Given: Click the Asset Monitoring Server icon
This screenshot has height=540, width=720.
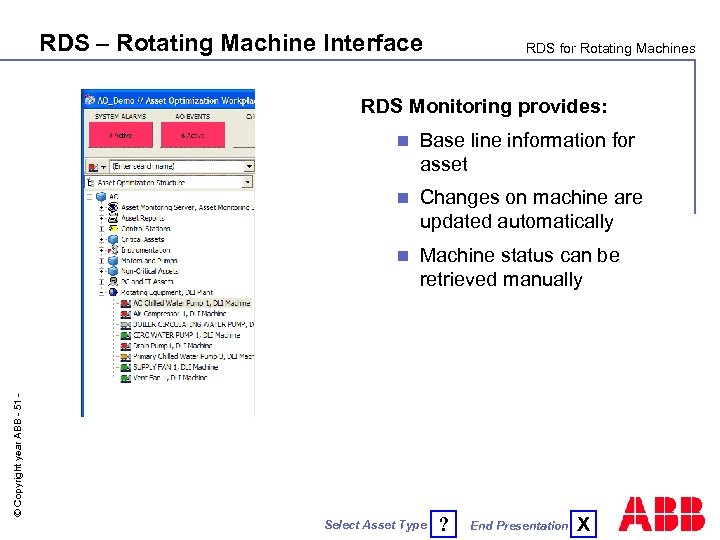Looking at the screenshot, I should coord(113,208).
